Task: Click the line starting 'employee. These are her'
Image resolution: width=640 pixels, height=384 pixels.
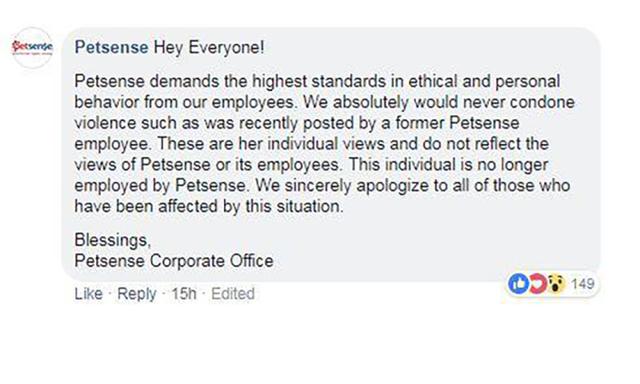Action: point(311,144)
